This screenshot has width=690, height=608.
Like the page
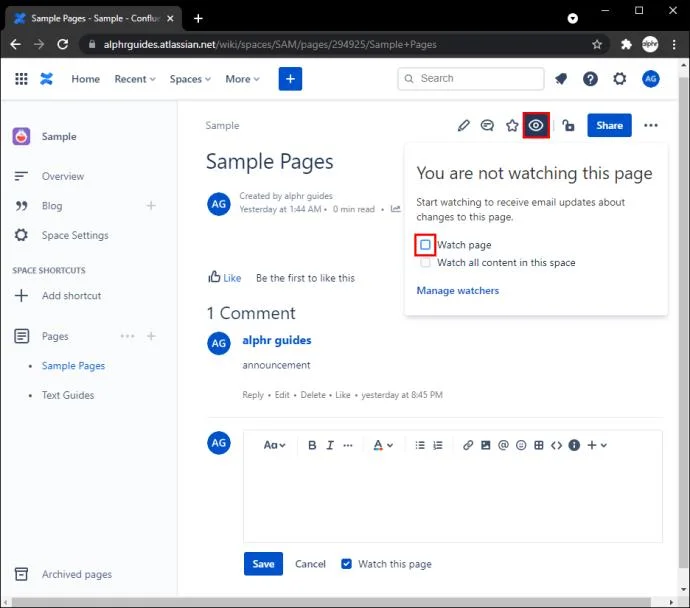[224, 278]
